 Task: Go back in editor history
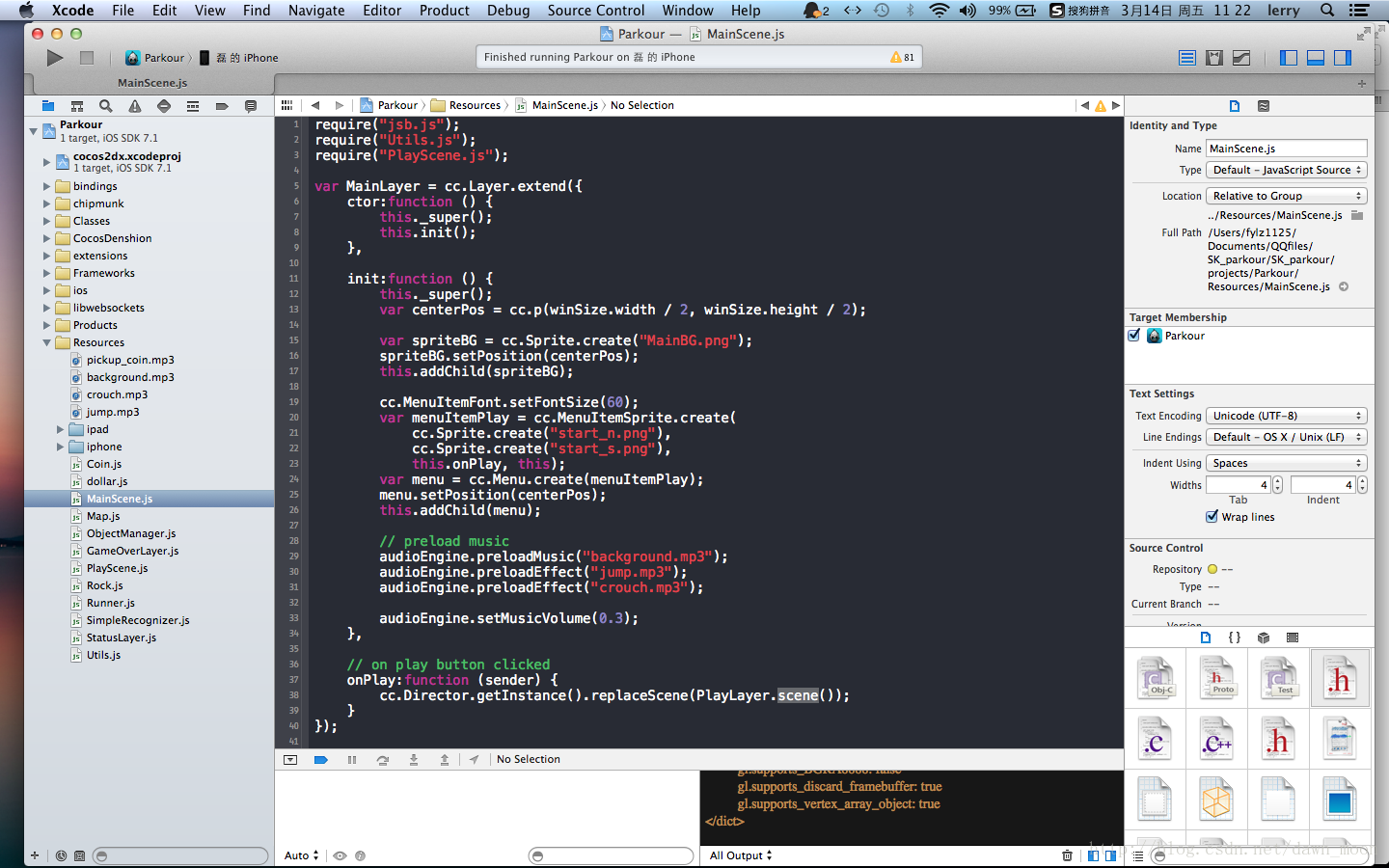coord(315,105)
